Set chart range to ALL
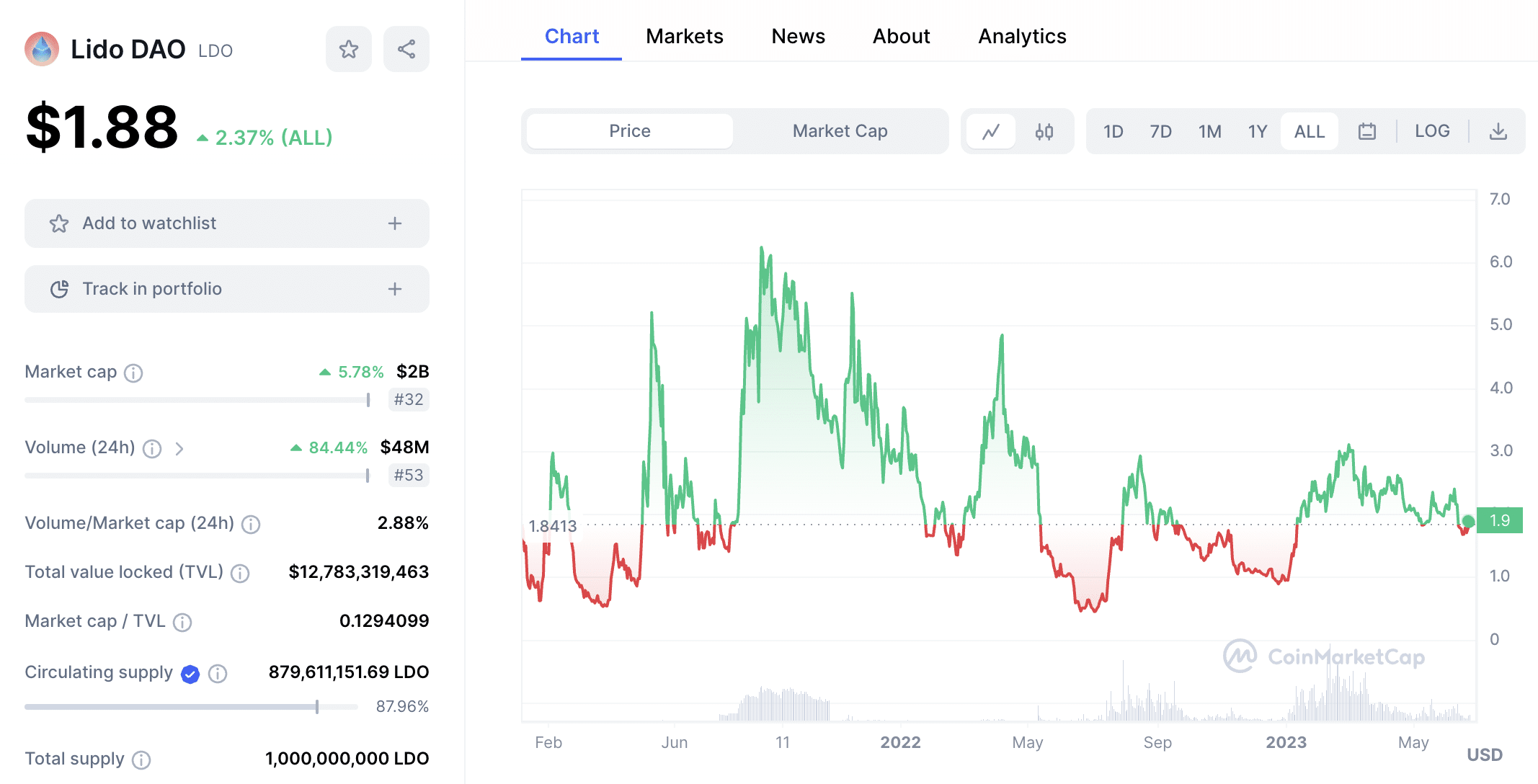1538x784 pixels. pyautogui.click(x=1310, y=131)
